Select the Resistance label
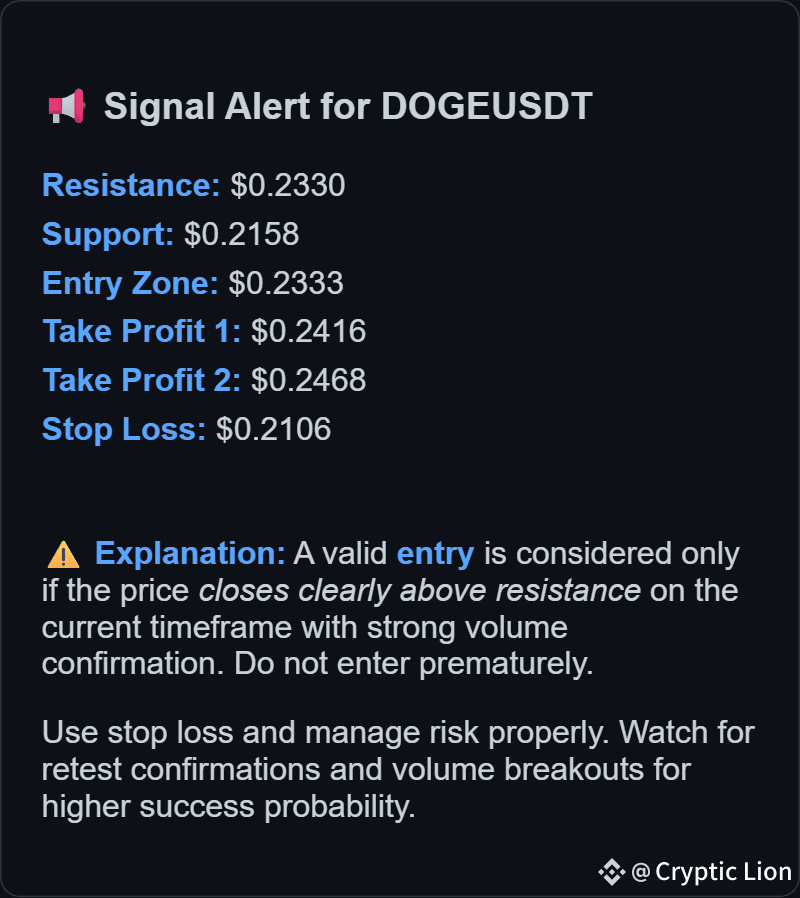800x898 pixels. coord(131,185)
